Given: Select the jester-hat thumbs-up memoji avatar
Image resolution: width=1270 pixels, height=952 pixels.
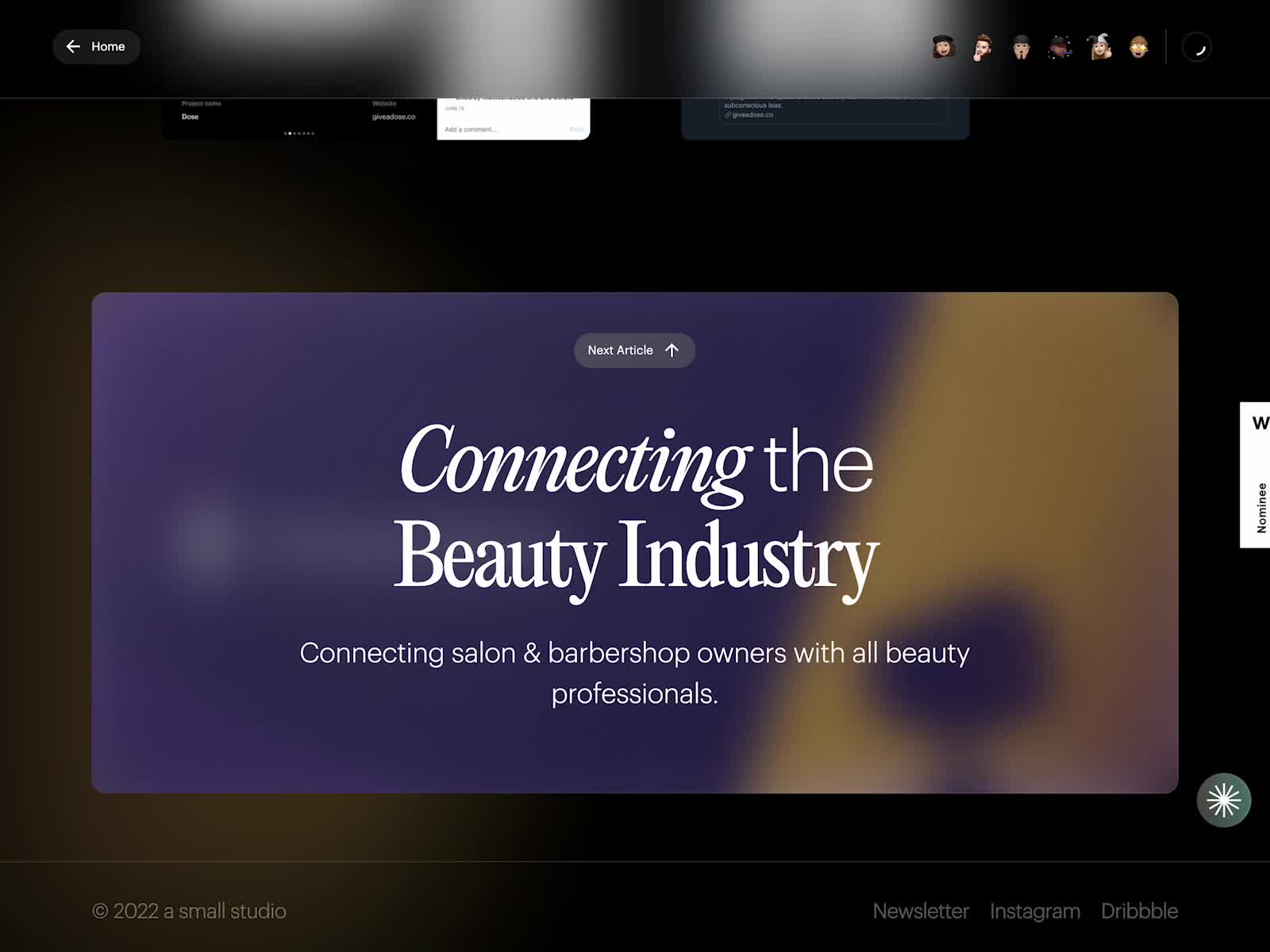Looking at the screenshot, I should pyautogui.click(x=1099, y=47).
